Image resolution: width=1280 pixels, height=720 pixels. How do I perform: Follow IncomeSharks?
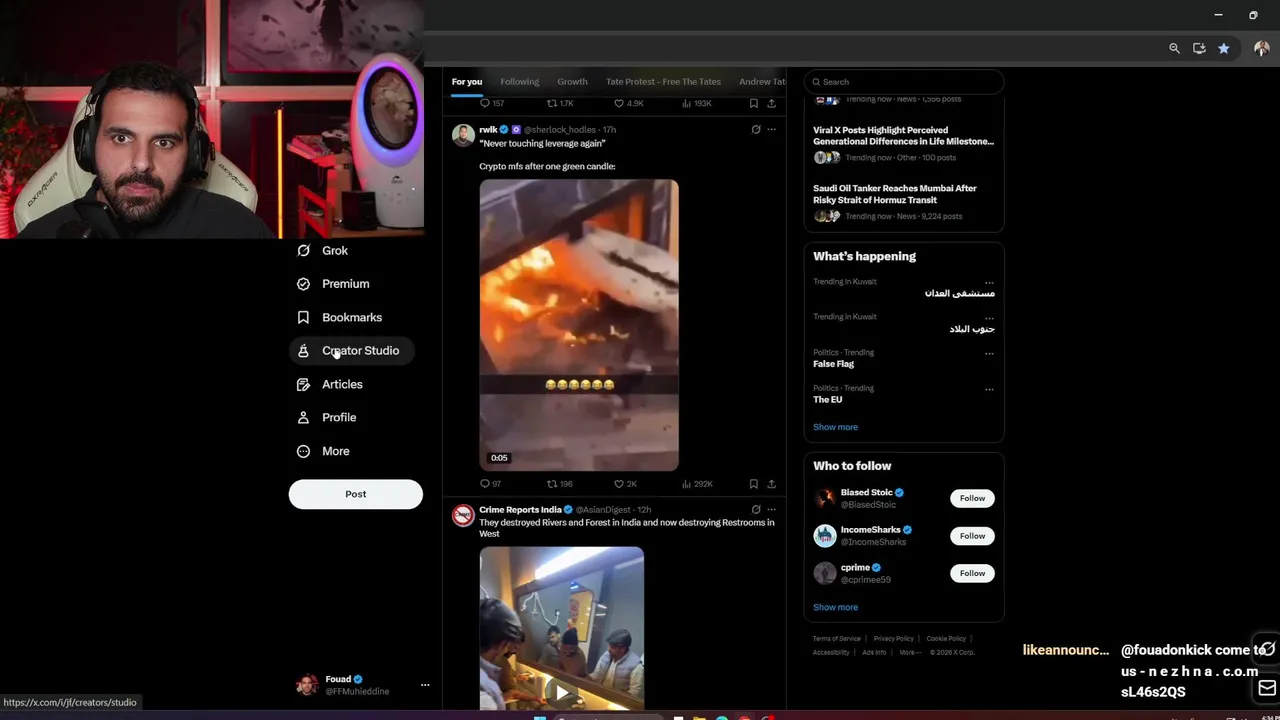point(972,536)
